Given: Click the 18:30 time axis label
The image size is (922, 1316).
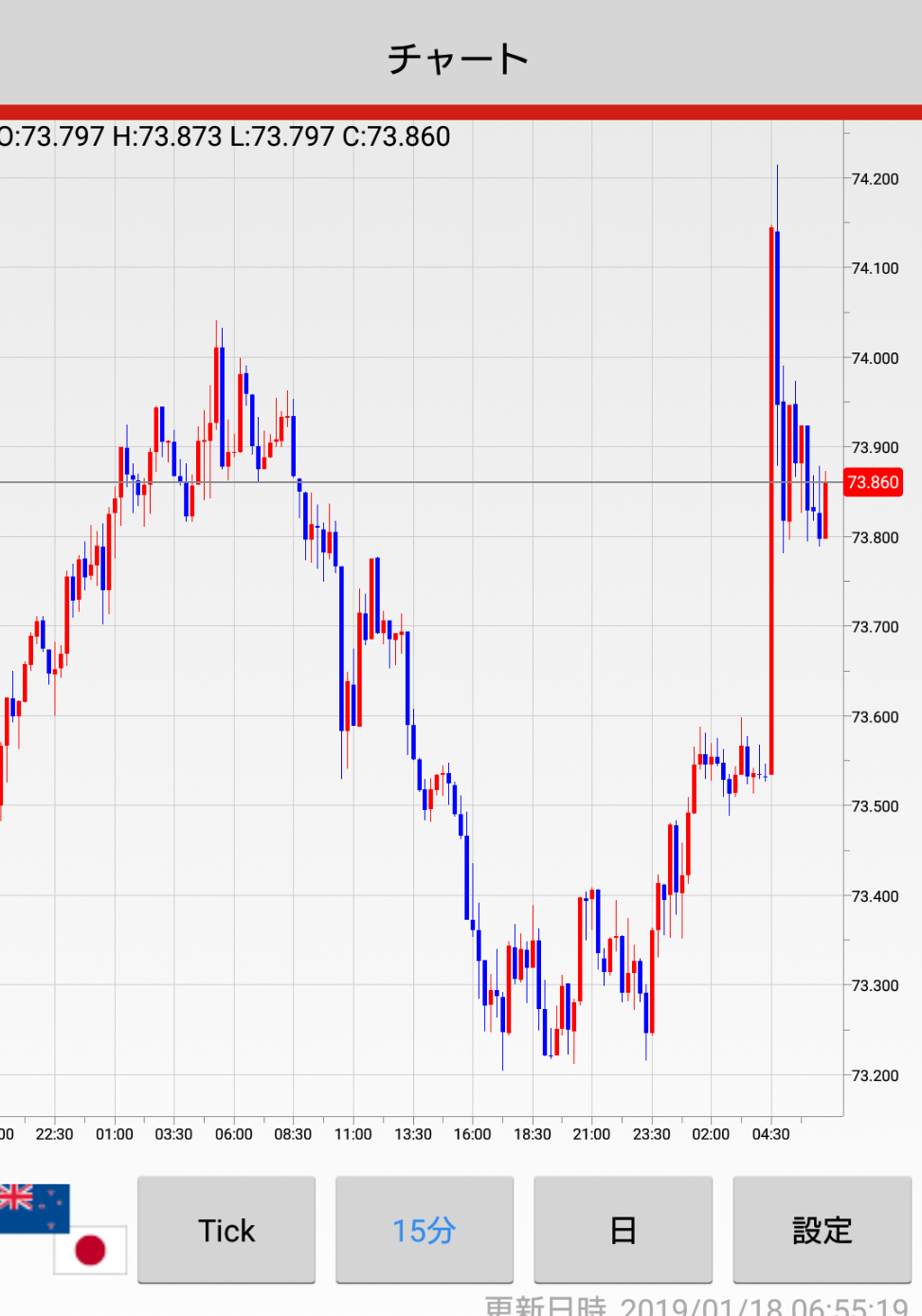Looking at the screenshot, I should 532,1134.
